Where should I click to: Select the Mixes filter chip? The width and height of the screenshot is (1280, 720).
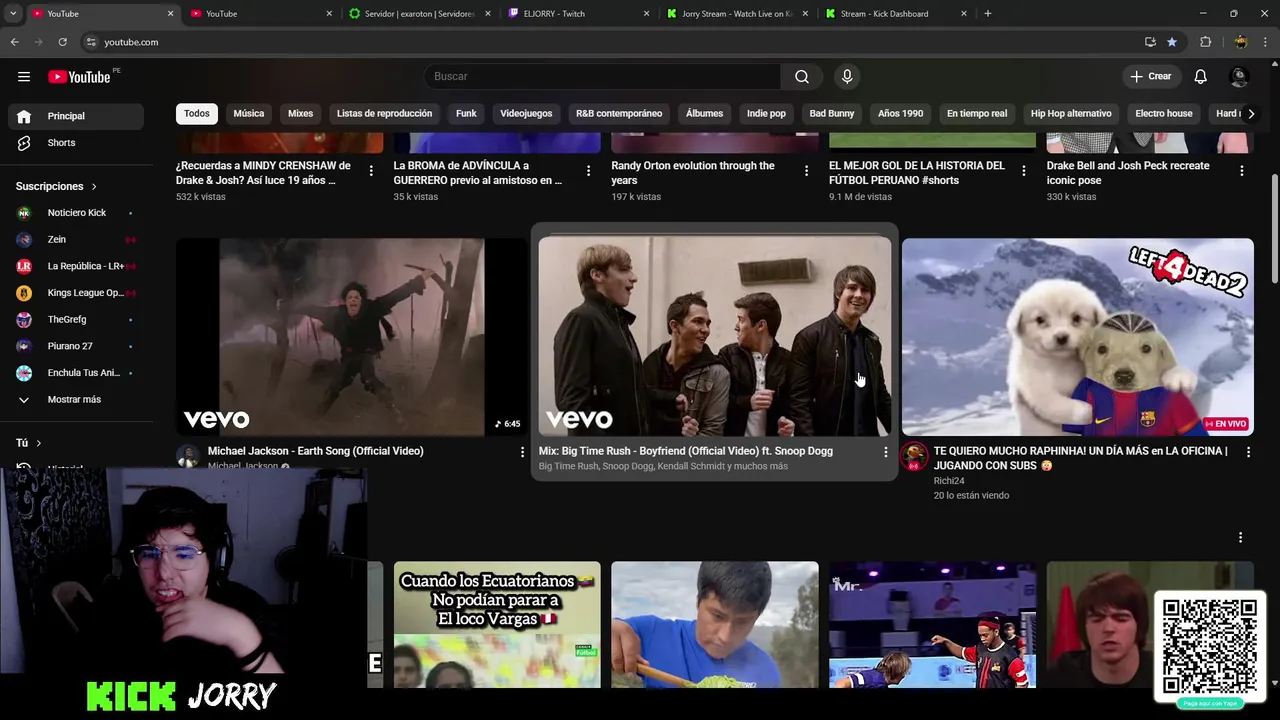300,114
